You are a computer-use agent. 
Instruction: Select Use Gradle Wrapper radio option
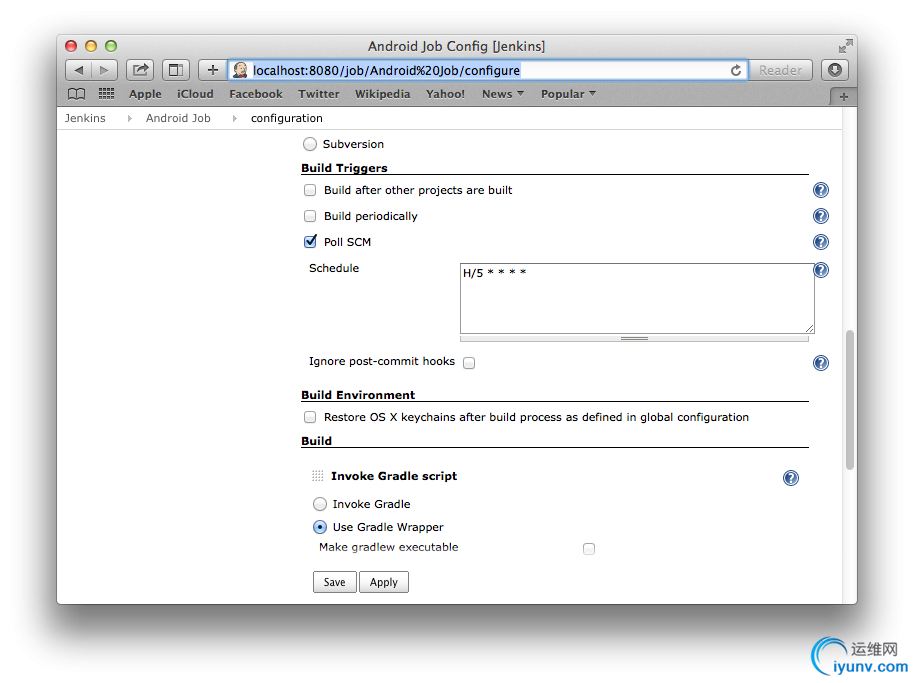[x=320, y=527]
